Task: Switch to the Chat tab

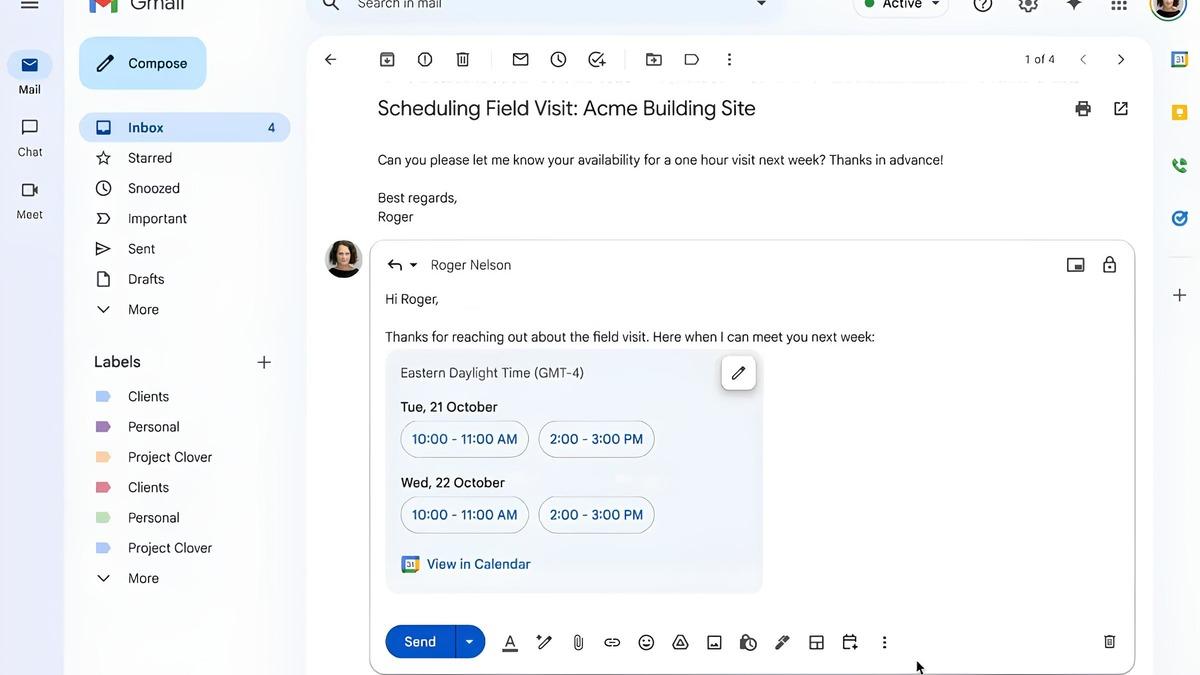Action: click(x=30, y=137)
